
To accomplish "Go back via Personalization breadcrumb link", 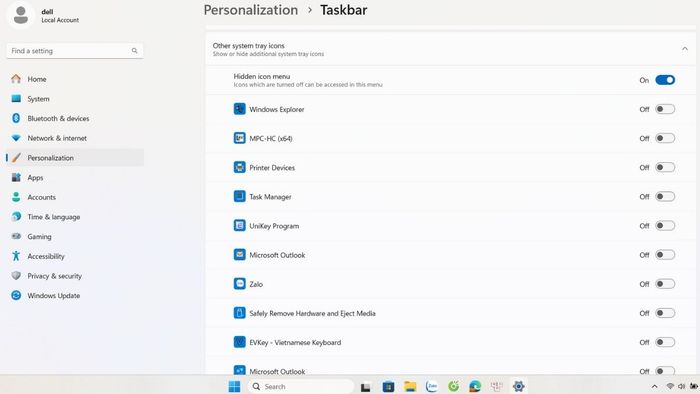I will click(x=250, y=10).
